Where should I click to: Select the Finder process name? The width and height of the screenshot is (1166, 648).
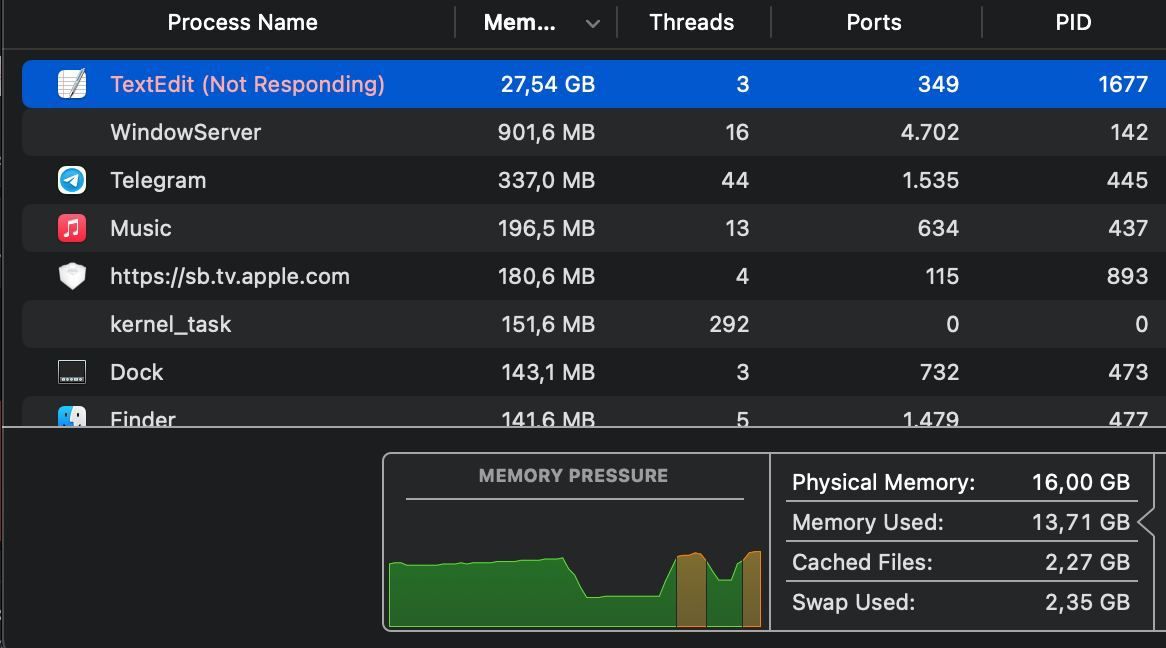pos(143,419)
